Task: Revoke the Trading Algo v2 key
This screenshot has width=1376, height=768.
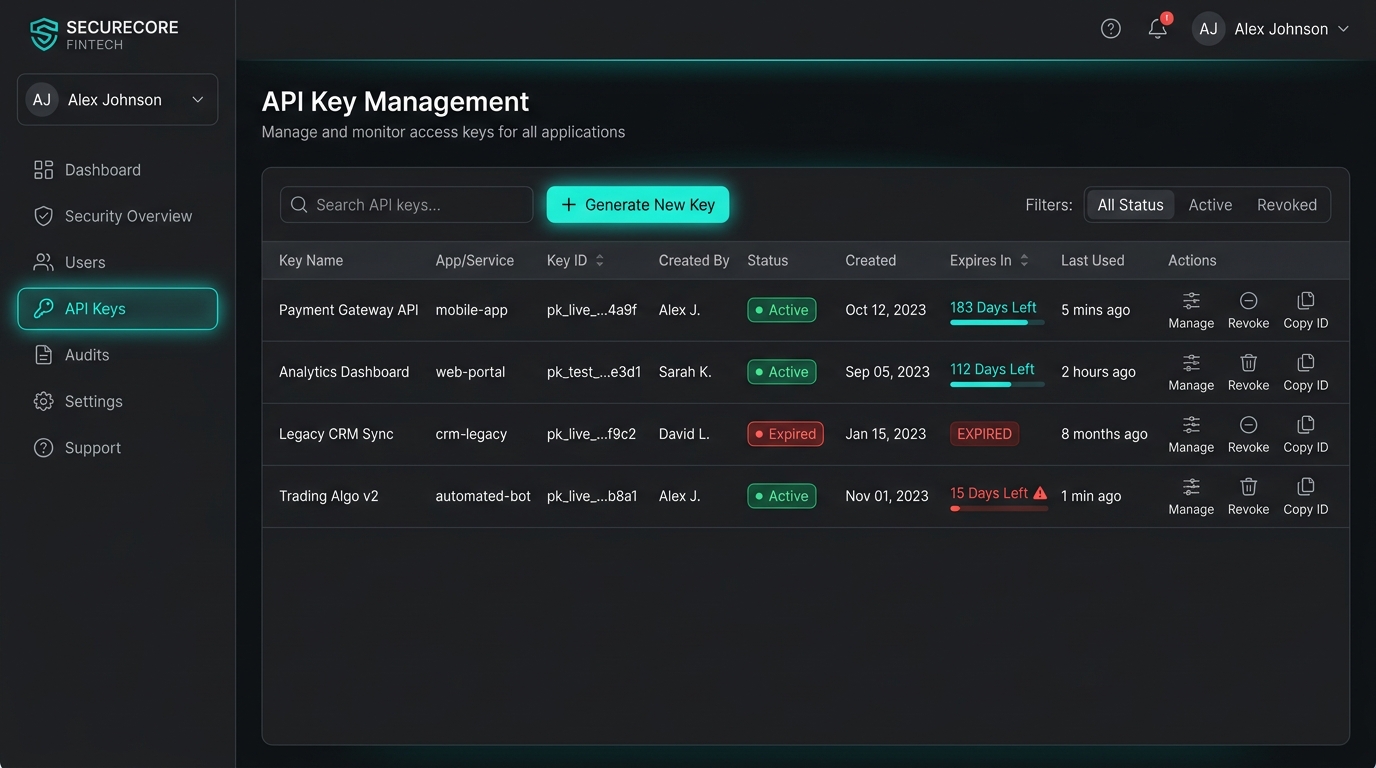Action: click(x=1248, y=496)
